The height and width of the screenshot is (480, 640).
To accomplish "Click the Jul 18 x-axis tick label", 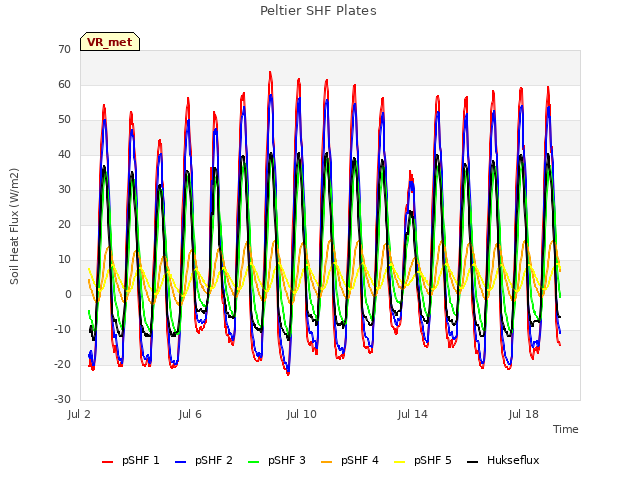I will click(524, 414).
